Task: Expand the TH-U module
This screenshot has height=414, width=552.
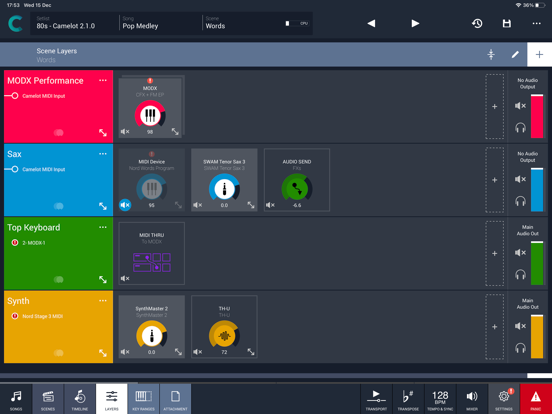Action: 251,352
